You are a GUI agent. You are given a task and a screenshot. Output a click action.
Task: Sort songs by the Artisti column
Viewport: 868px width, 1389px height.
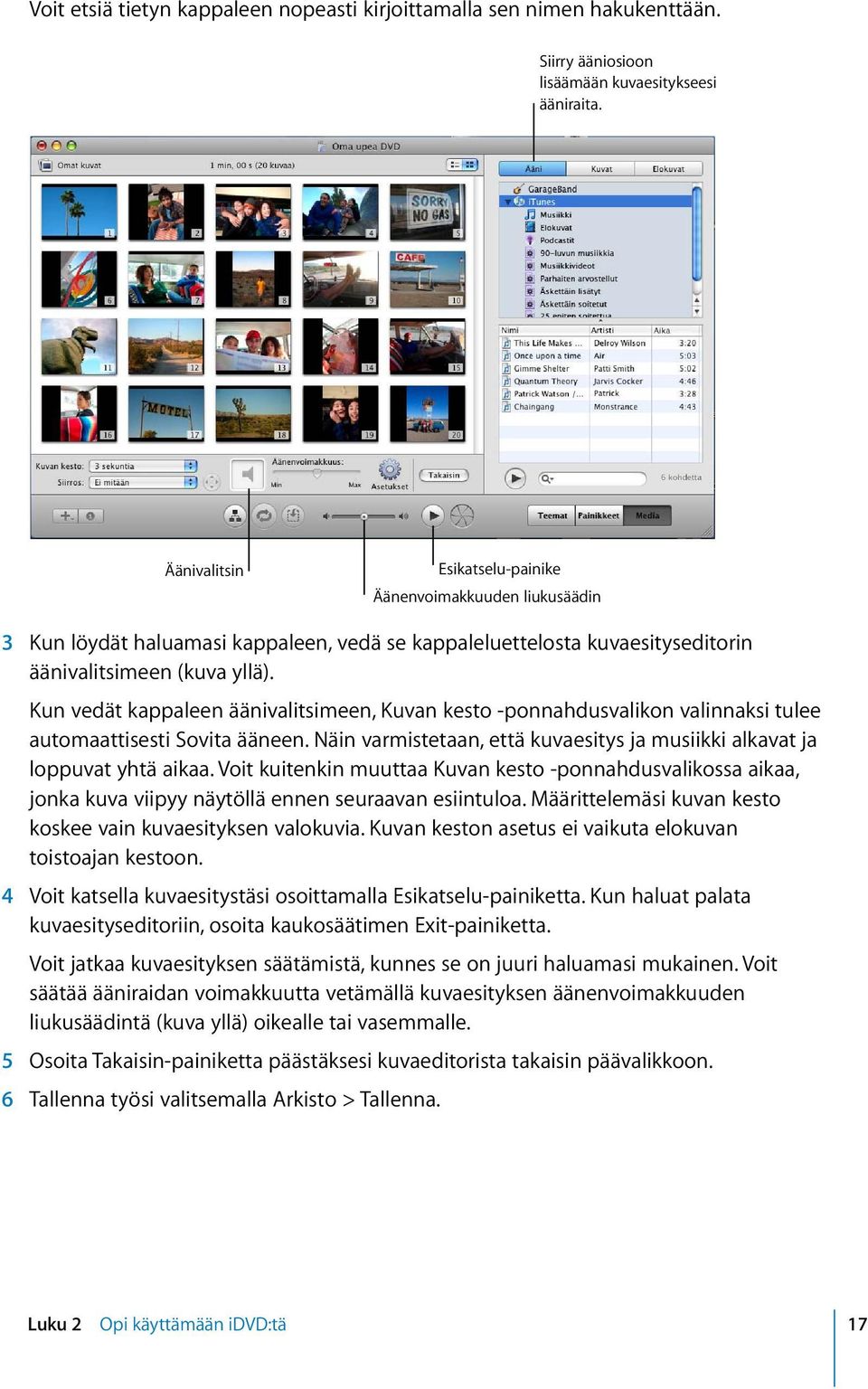[620, 330]
